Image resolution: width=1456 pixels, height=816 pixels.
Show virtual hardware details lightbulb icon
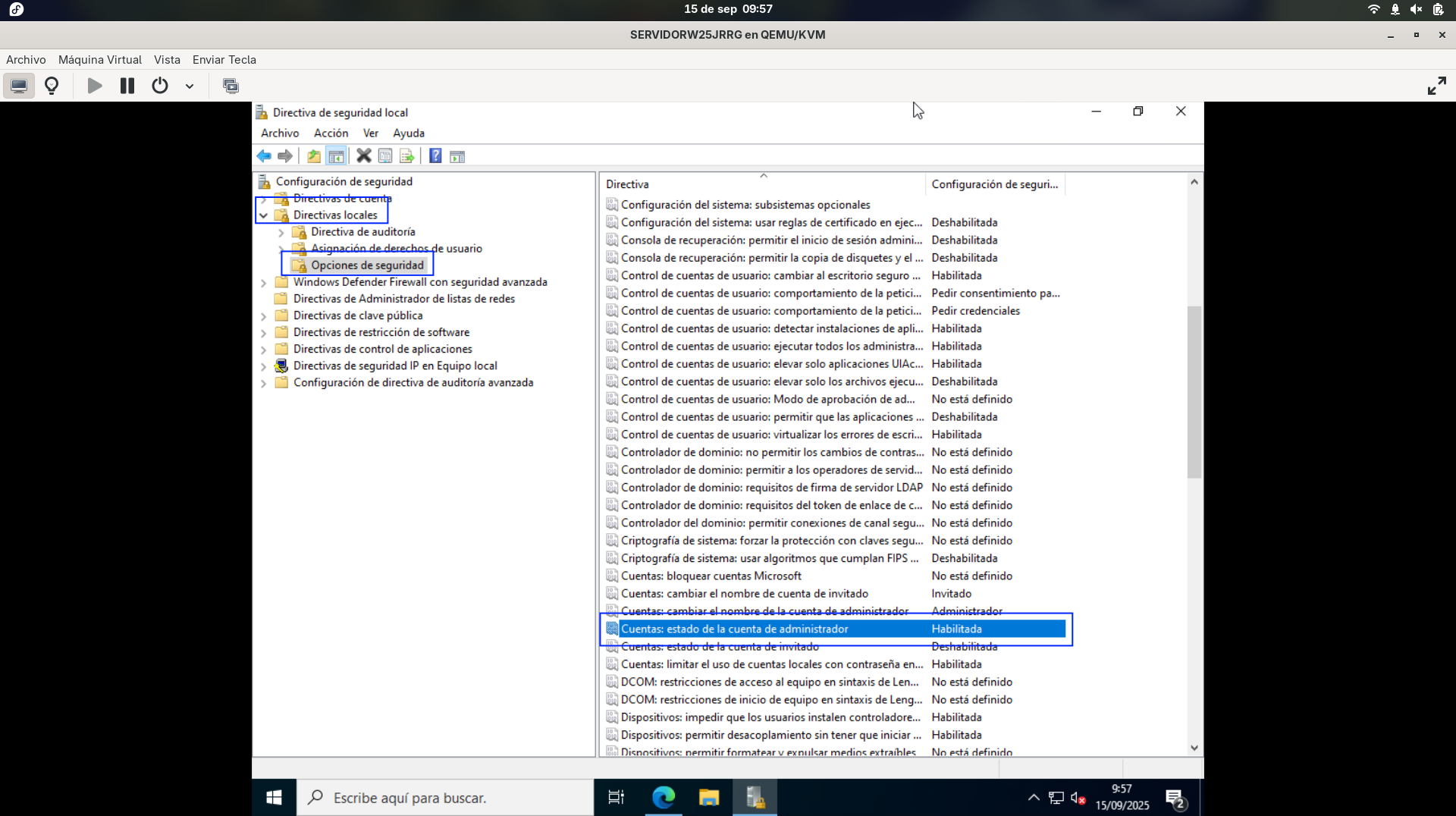pyautogui.click(x=52, y=86)
